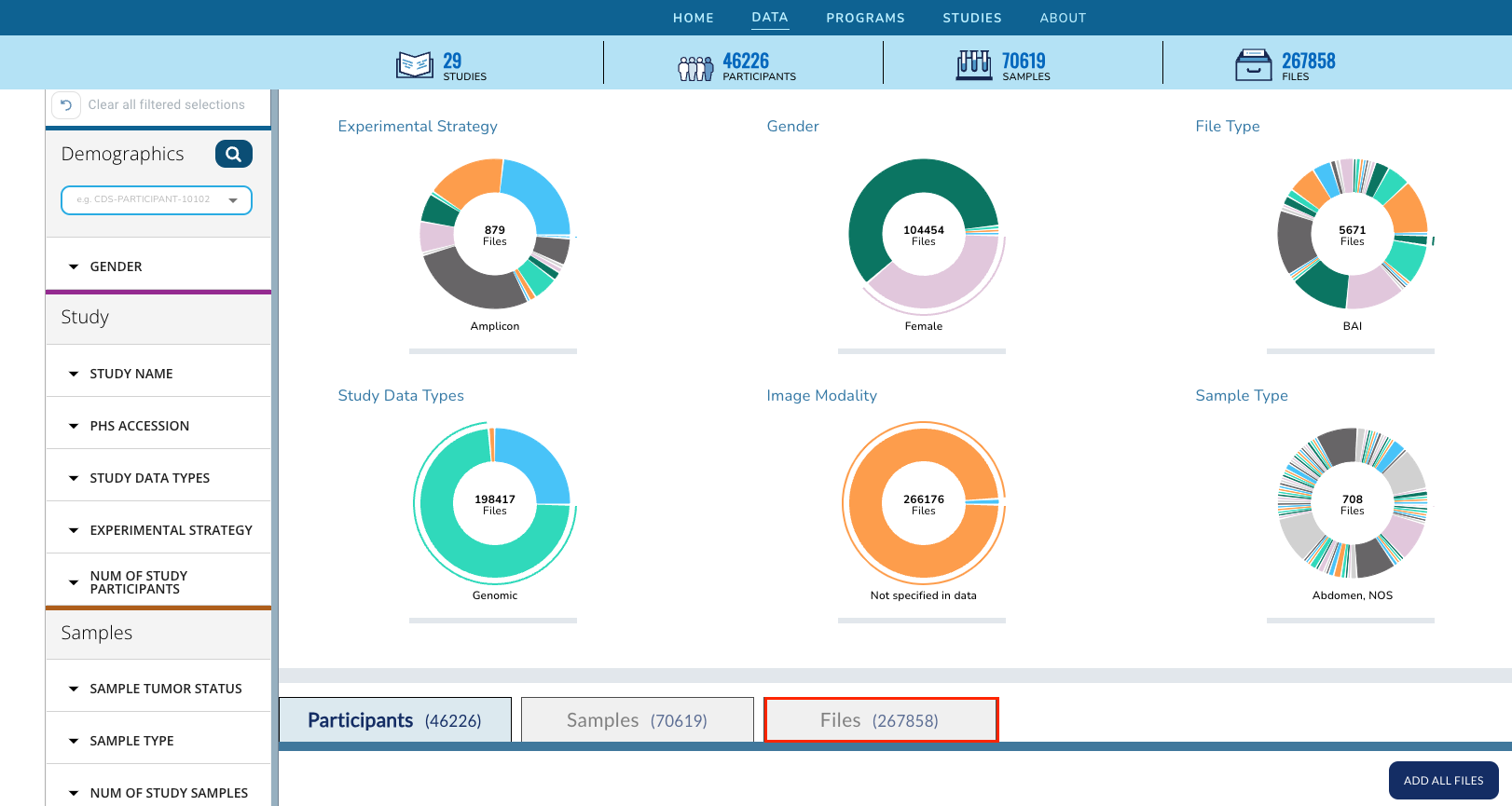Expand the SAMPLE TUMOR STATUS filter

point(158,689)
